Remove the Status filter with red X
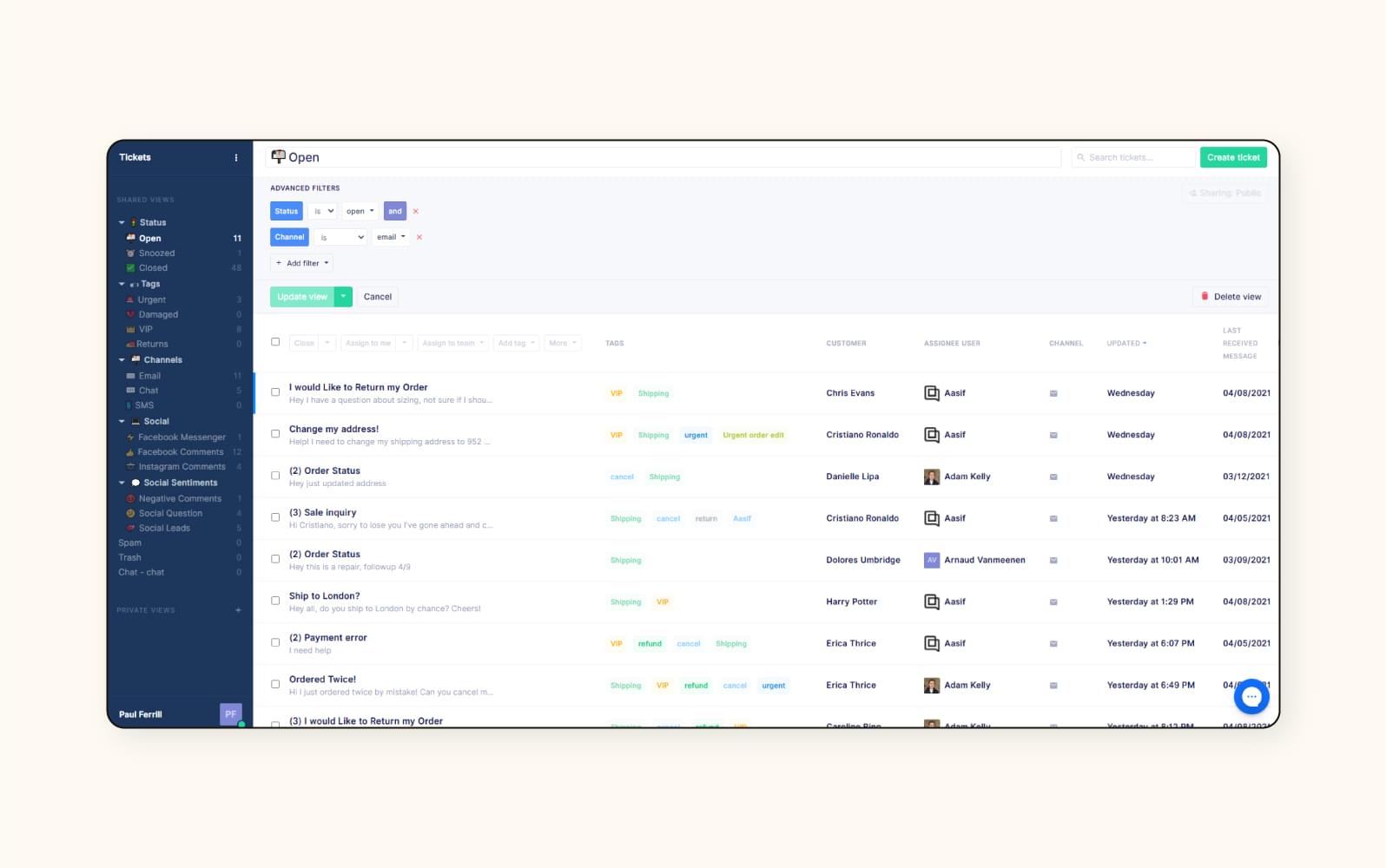 pyautogui.click(x=415, y=211)
